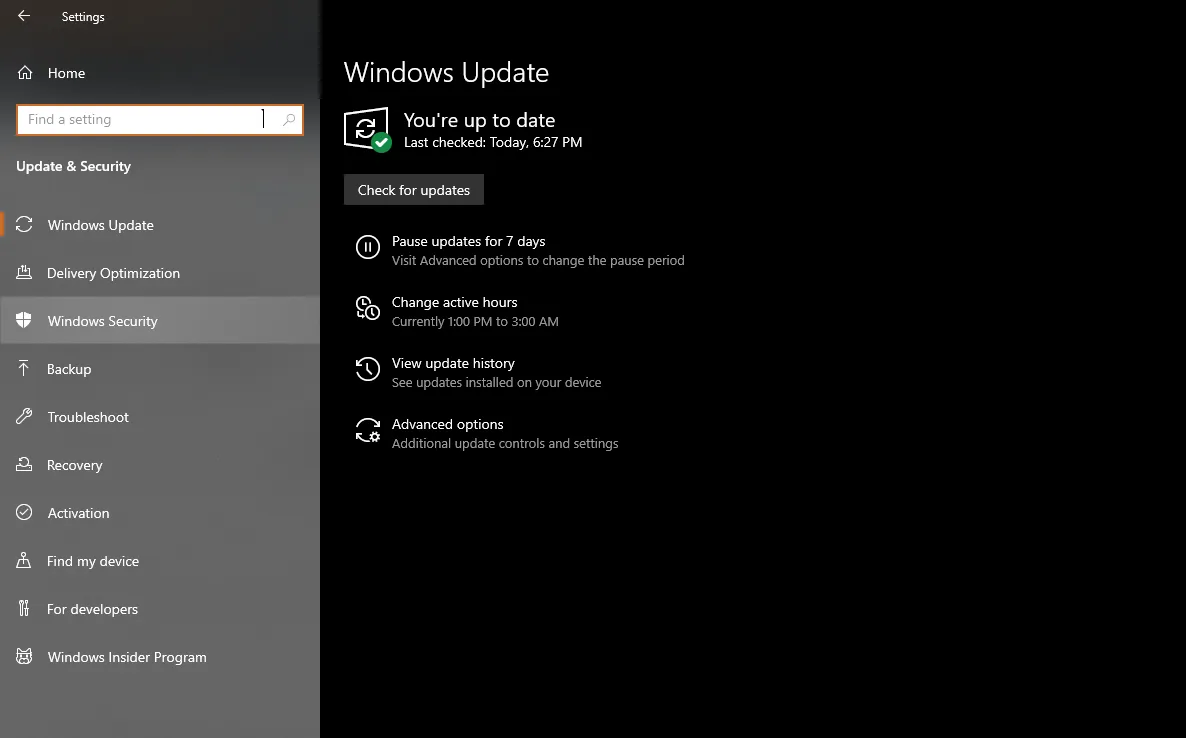Viewport: 1186px width, 738px height.
Task: Open the Activation page
Action: [78, 513]
